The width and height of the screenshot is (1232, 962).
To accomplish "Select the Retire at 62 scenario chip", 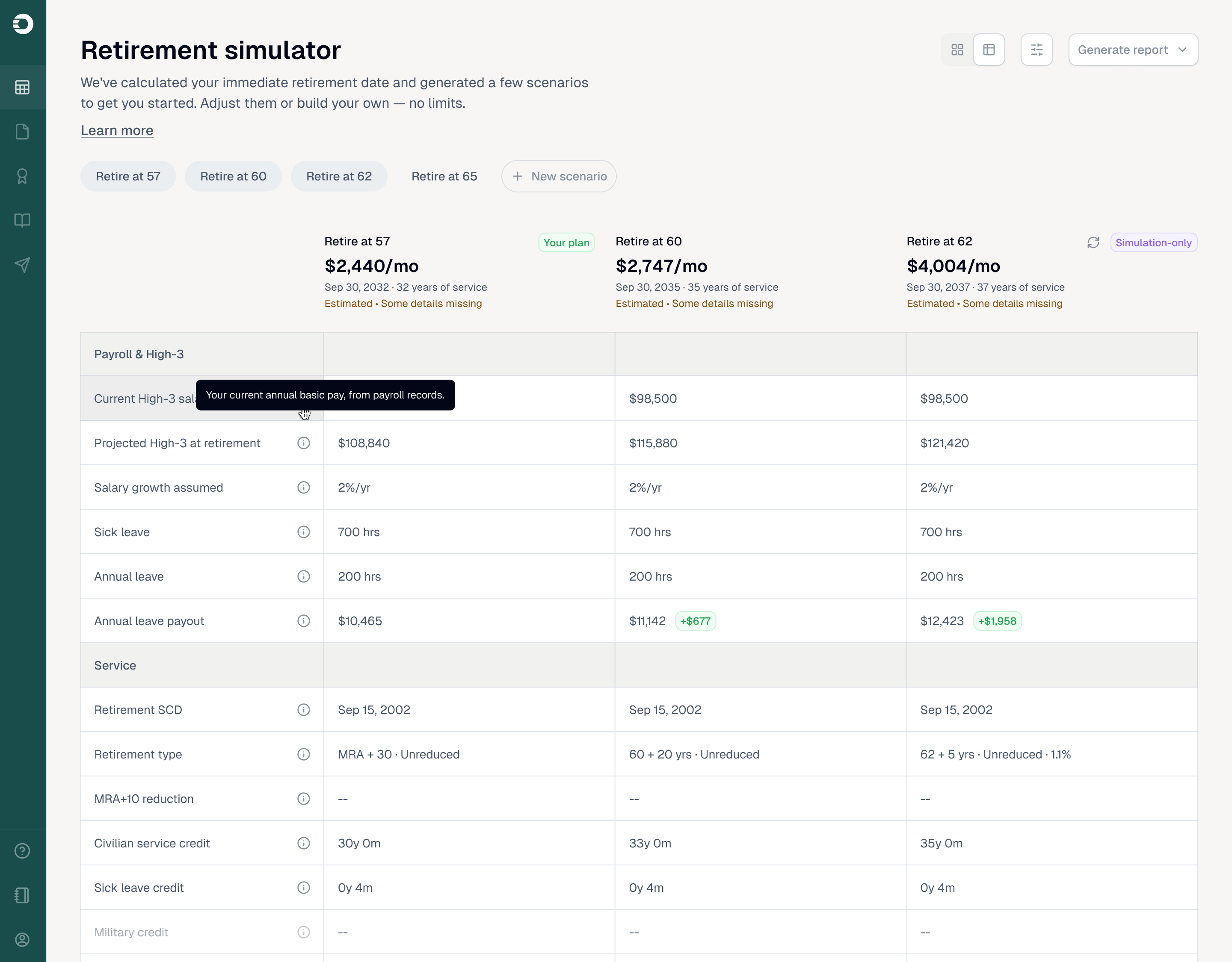I will (x=339, y=176).
